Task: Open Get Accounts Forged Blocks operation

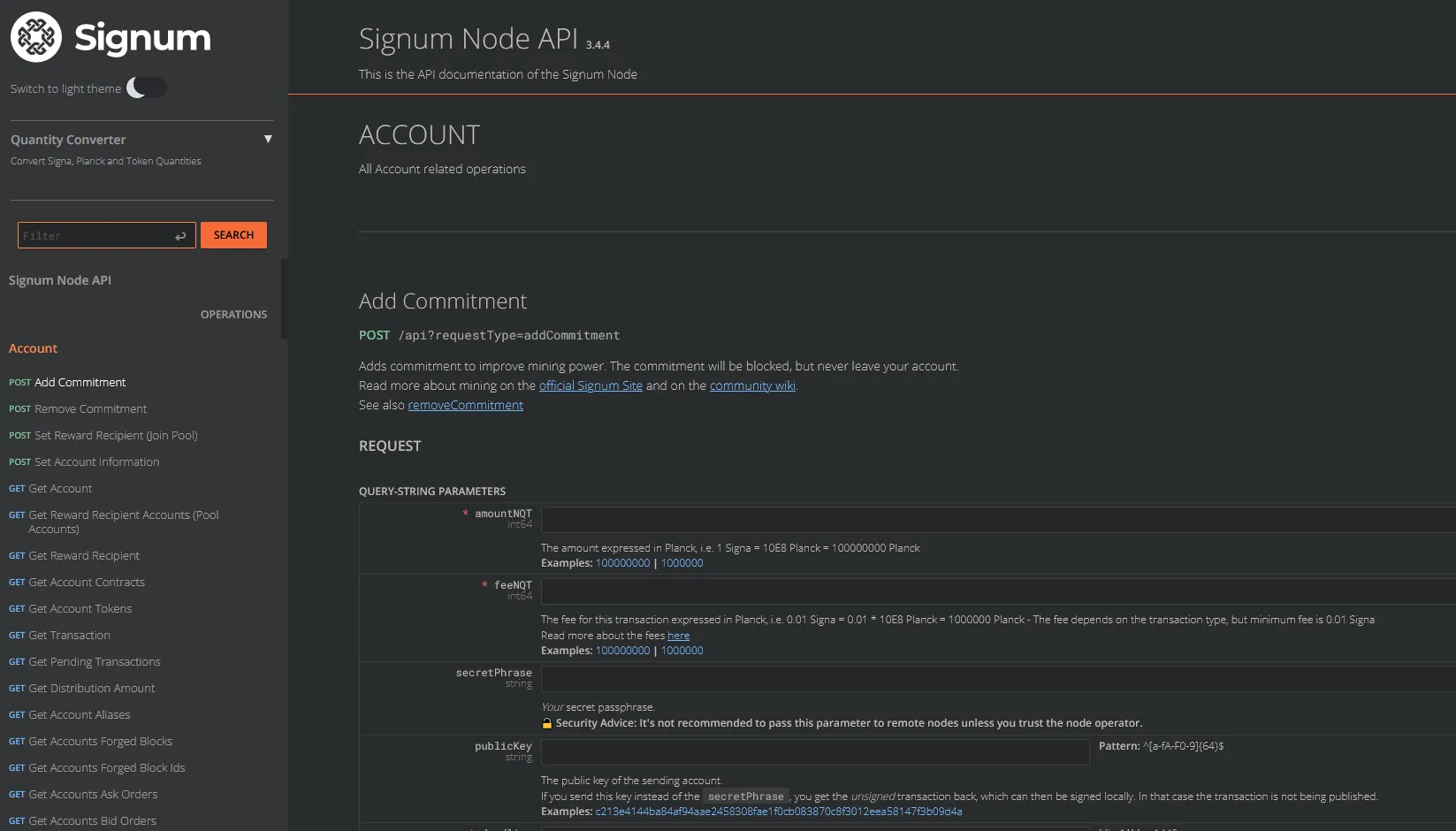Action: 91,741
